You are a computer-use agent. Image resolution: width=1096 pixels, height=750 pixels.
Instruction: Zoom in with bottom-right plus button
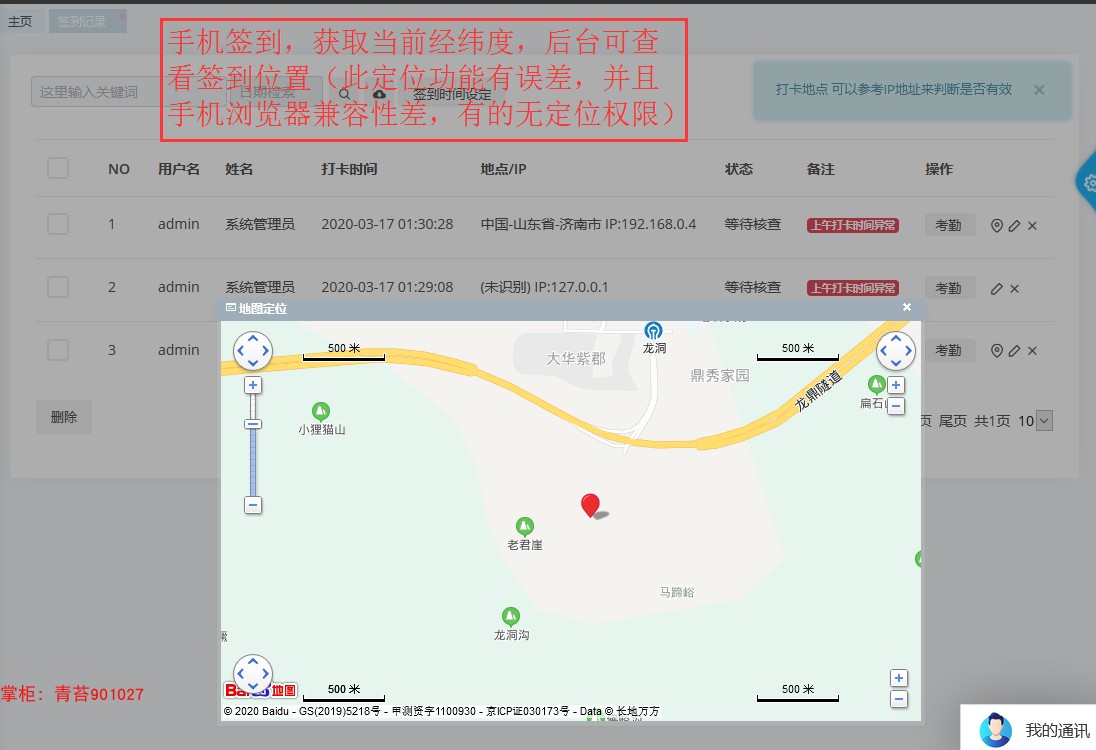[x=899, y=678]
